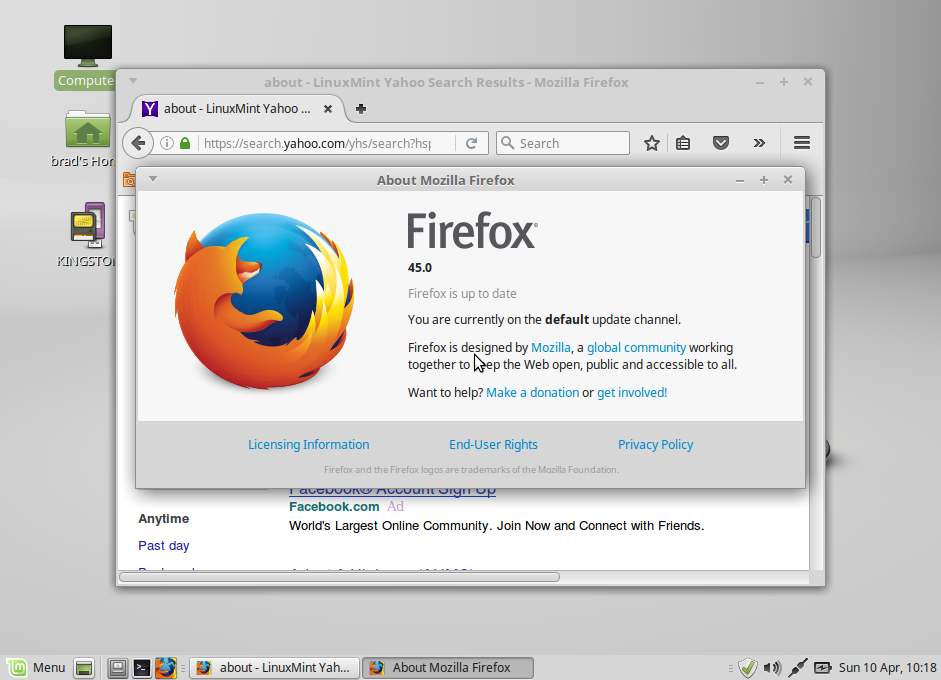
Task: Open the Mozilla link
Action: (x=550, y=348)
